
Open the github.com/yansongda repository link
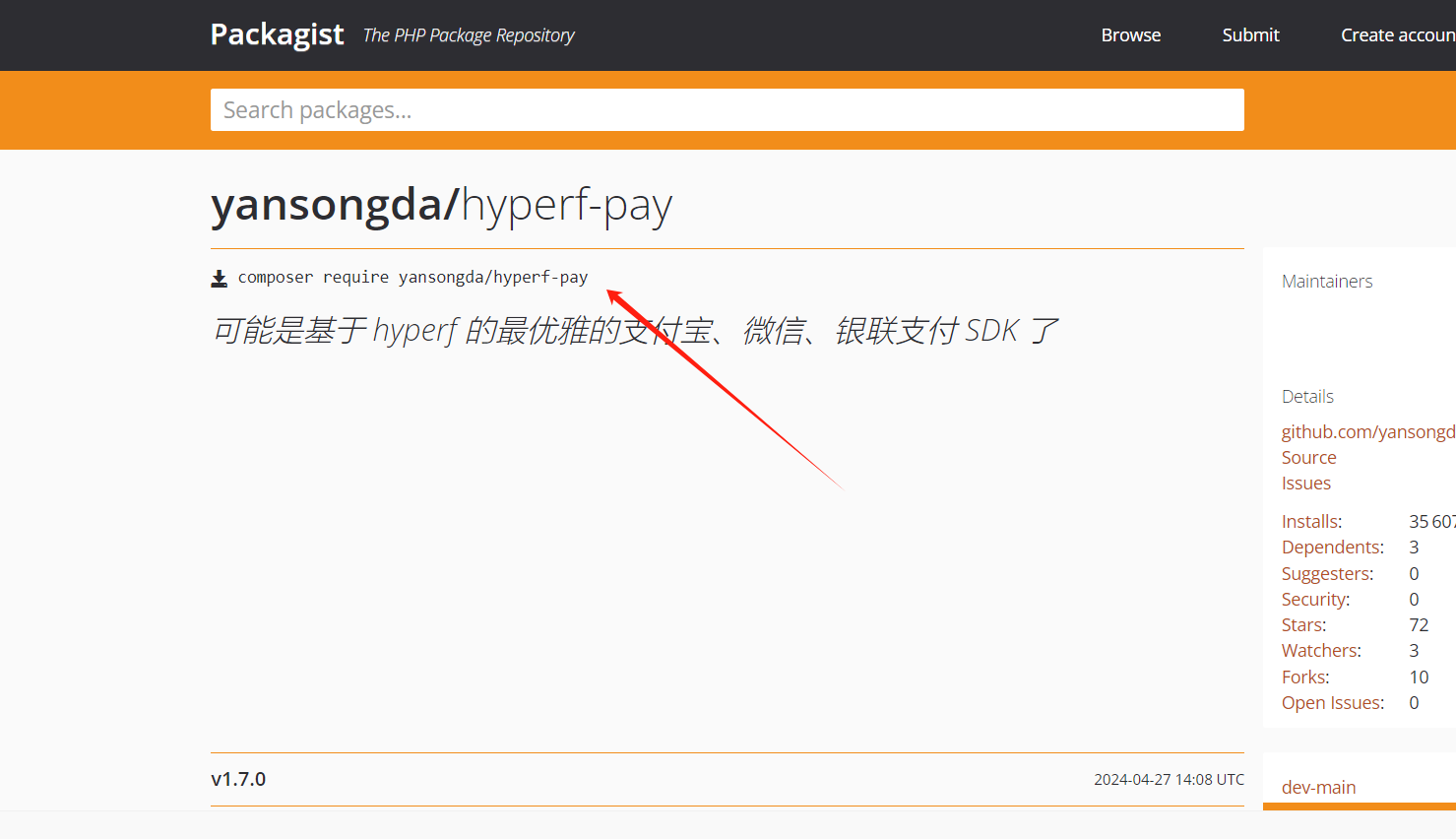click(x=1368, y=432)
